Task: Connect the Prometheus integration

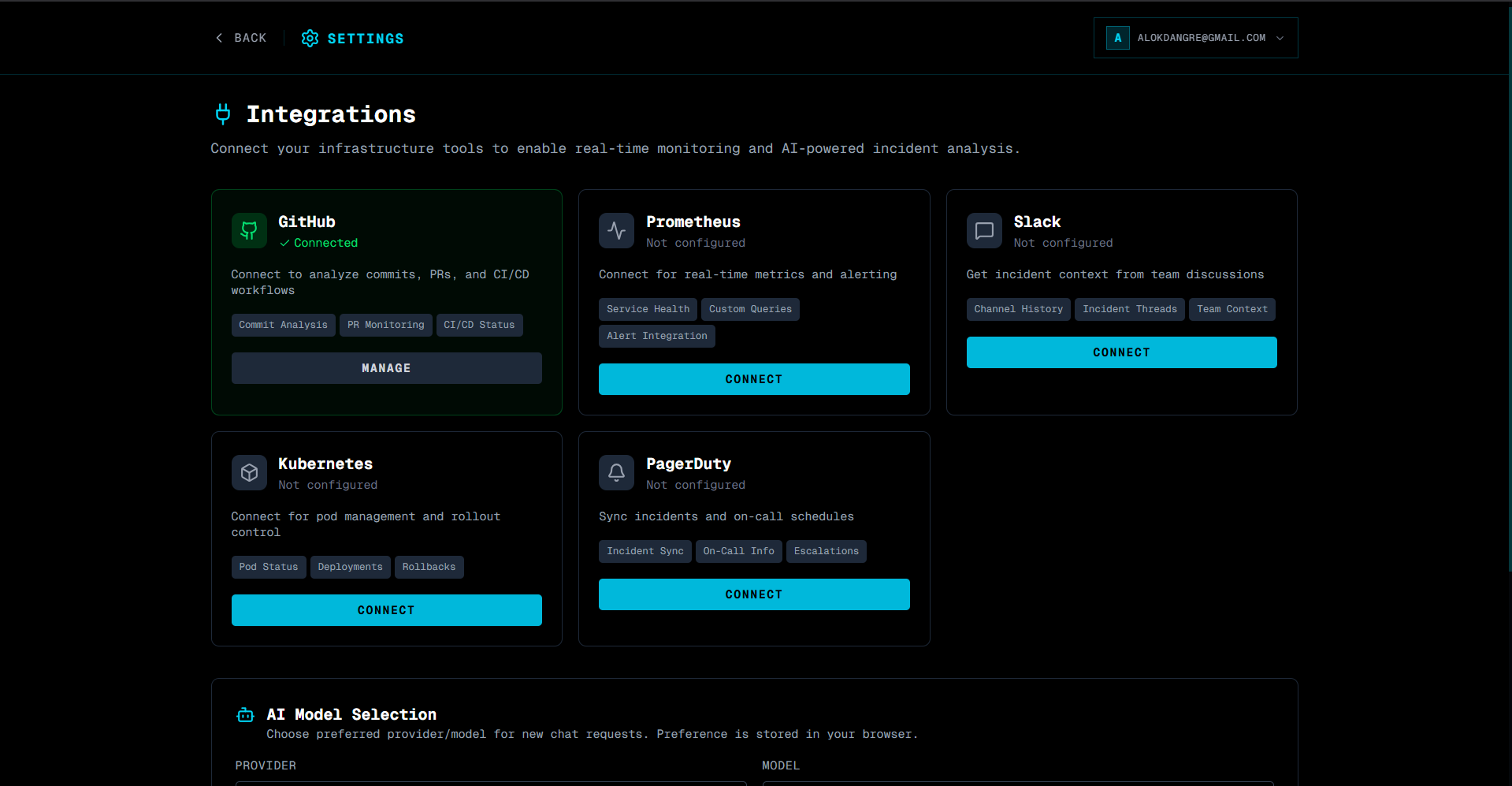Action: pos(754,379)
